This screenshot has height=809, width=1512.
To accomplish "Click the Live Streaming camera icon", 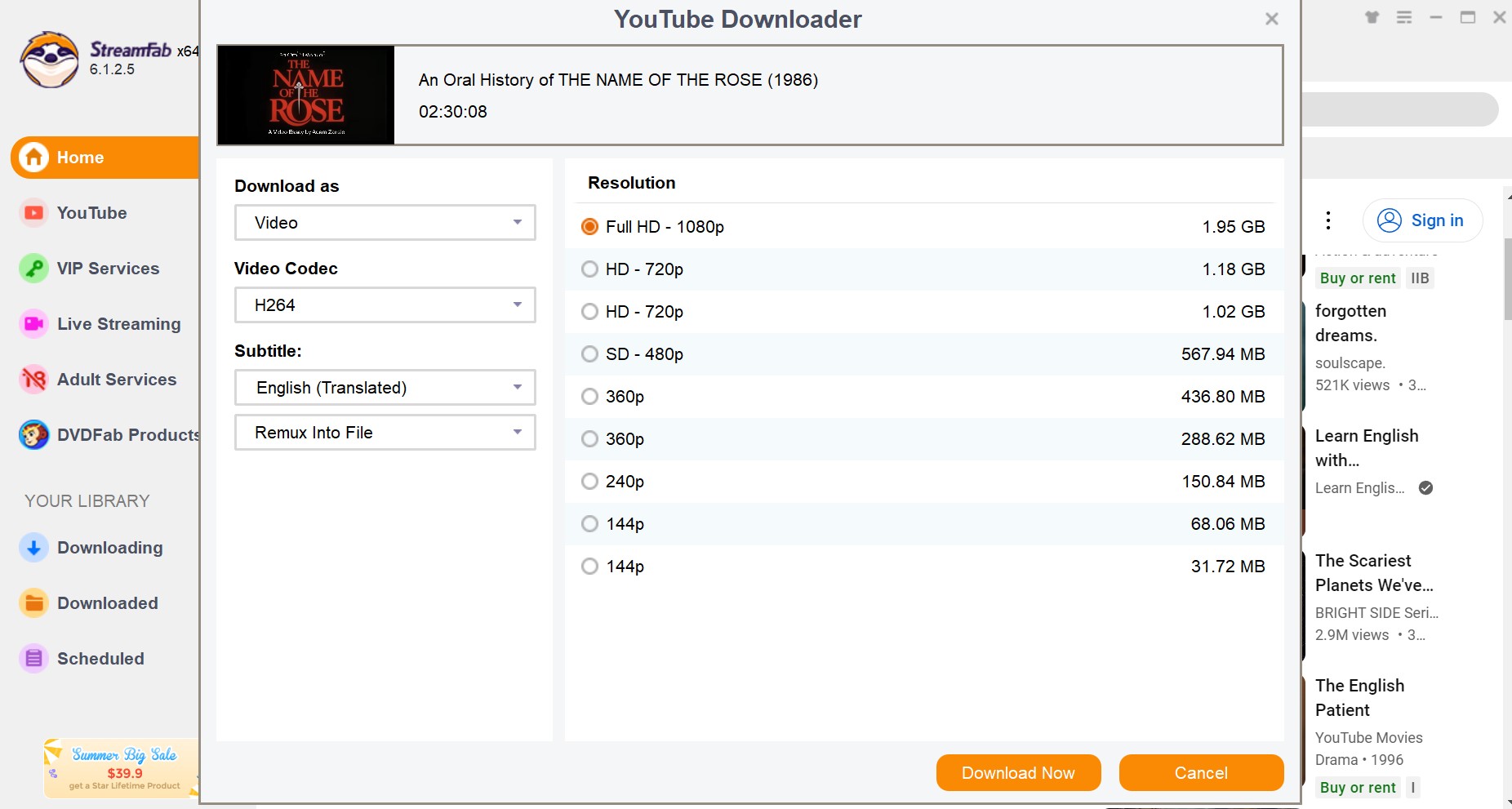I will click(x=33, y=324).
